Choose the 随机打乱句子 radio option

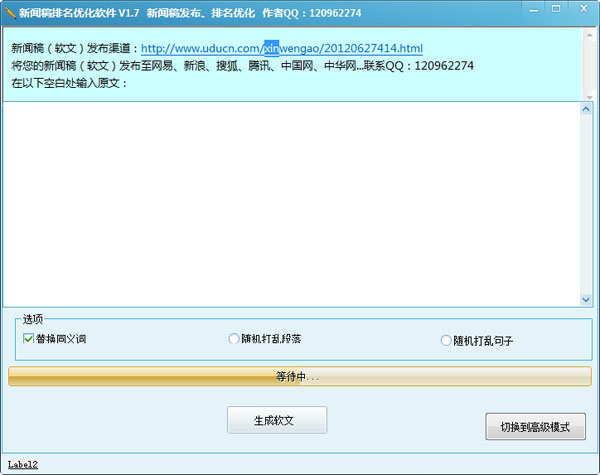point(446,340)
